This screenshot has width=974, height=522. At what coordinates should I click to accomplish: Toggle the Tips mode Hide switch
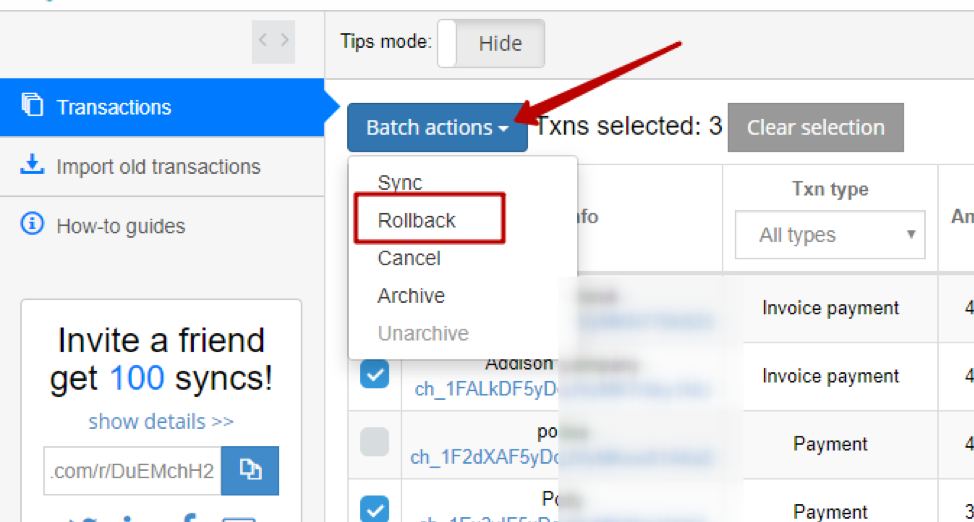coord(491,43)
